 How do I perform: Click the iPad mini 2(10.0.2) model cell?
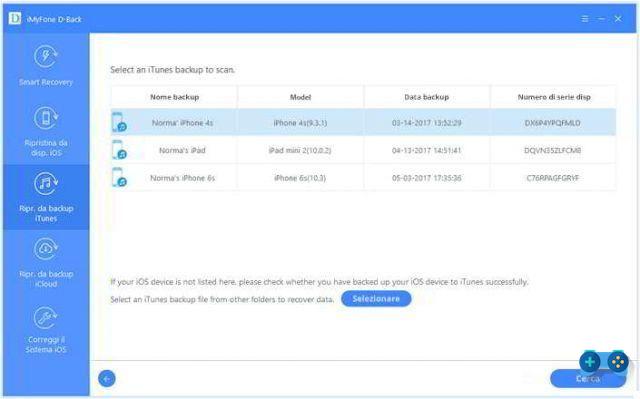tap(300, 150)
